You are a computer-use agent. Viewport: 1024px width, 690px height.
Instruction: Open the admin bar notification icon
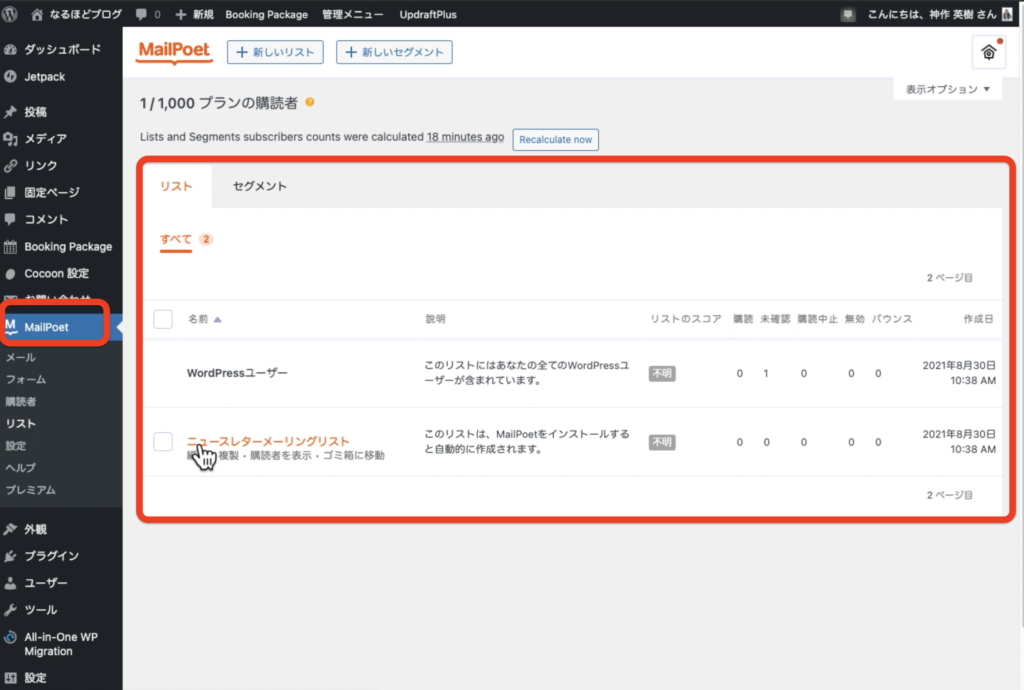848,14
